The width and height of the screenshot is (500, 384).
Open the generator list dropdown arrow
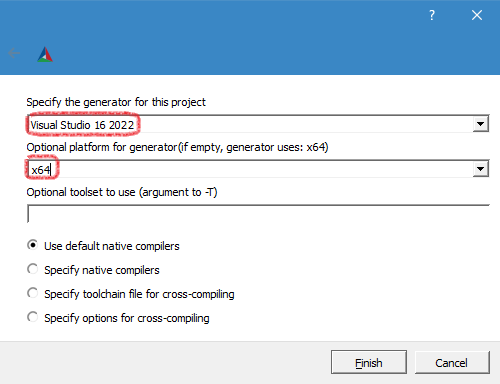click(480, 124)
